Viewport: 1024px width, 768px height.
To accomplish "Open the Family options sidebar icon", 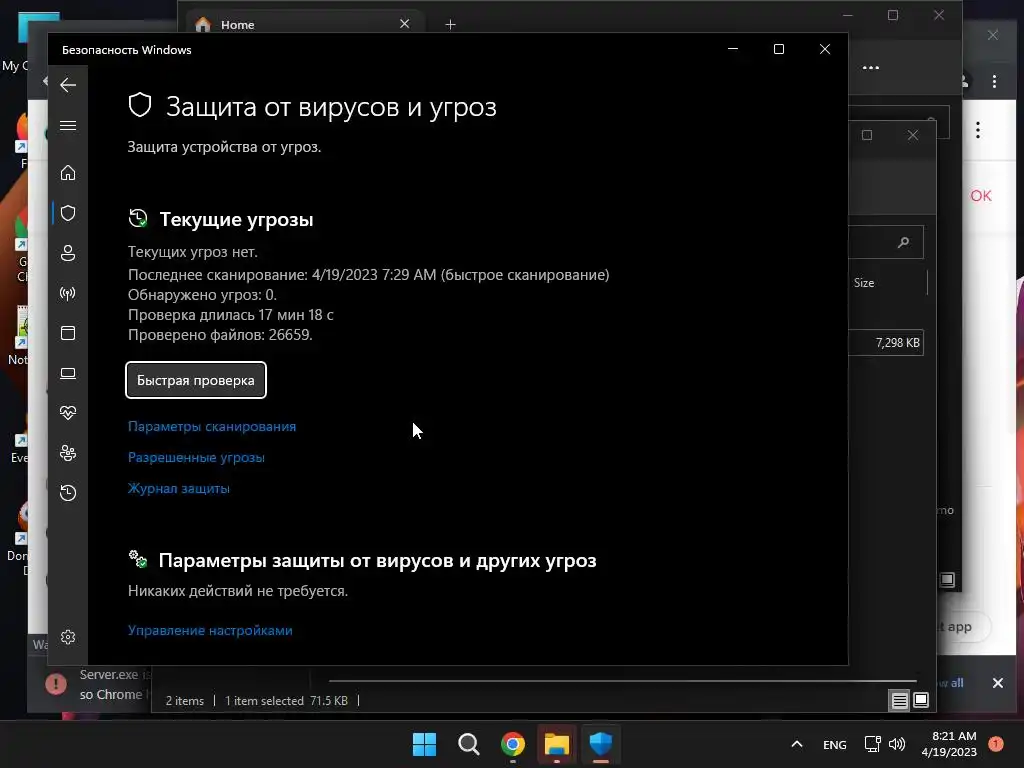I will tap(68, 453).
